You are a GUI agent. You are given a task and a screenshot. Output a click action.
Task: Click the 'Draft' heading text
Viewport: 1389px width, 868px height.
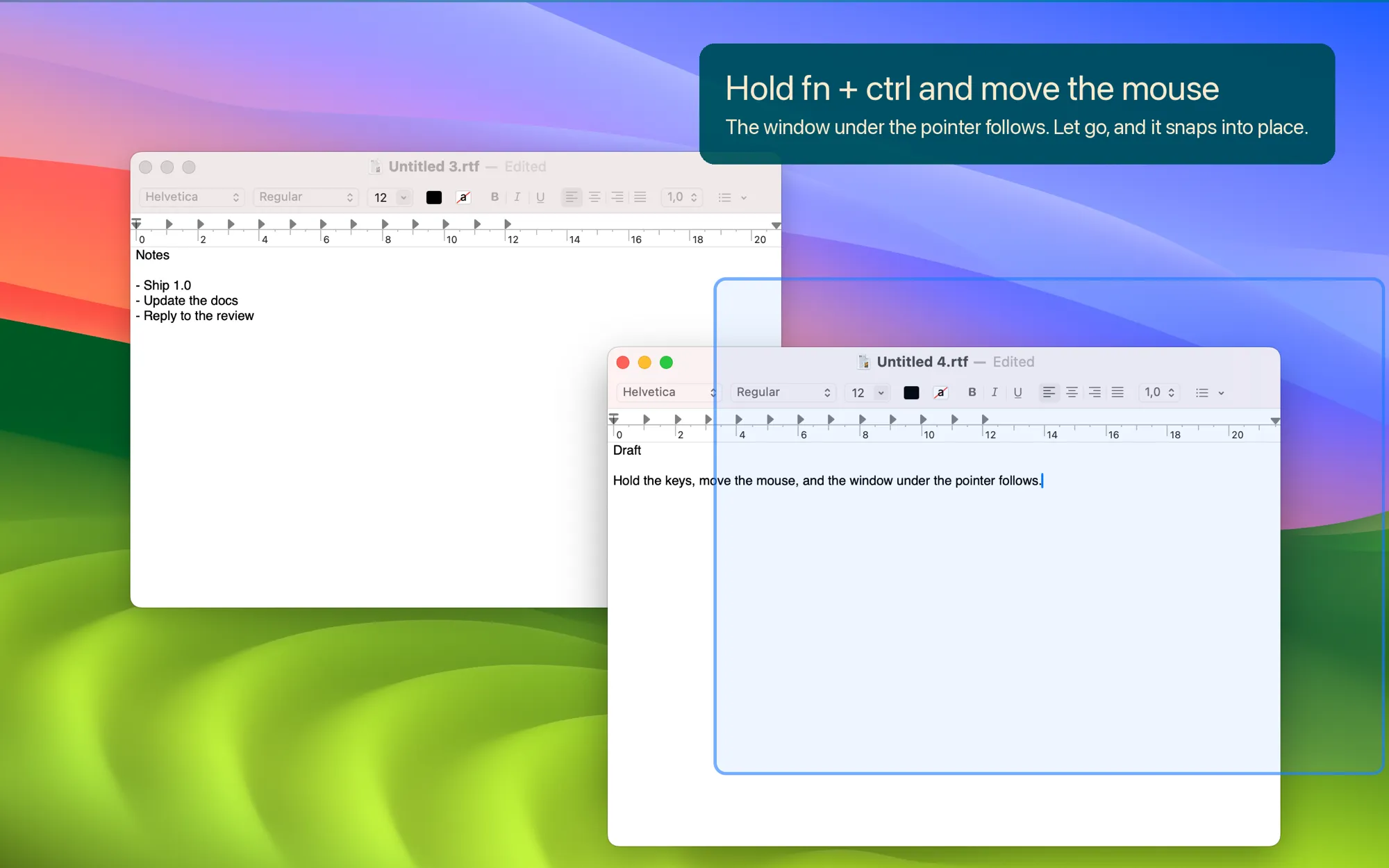point(627,450)
